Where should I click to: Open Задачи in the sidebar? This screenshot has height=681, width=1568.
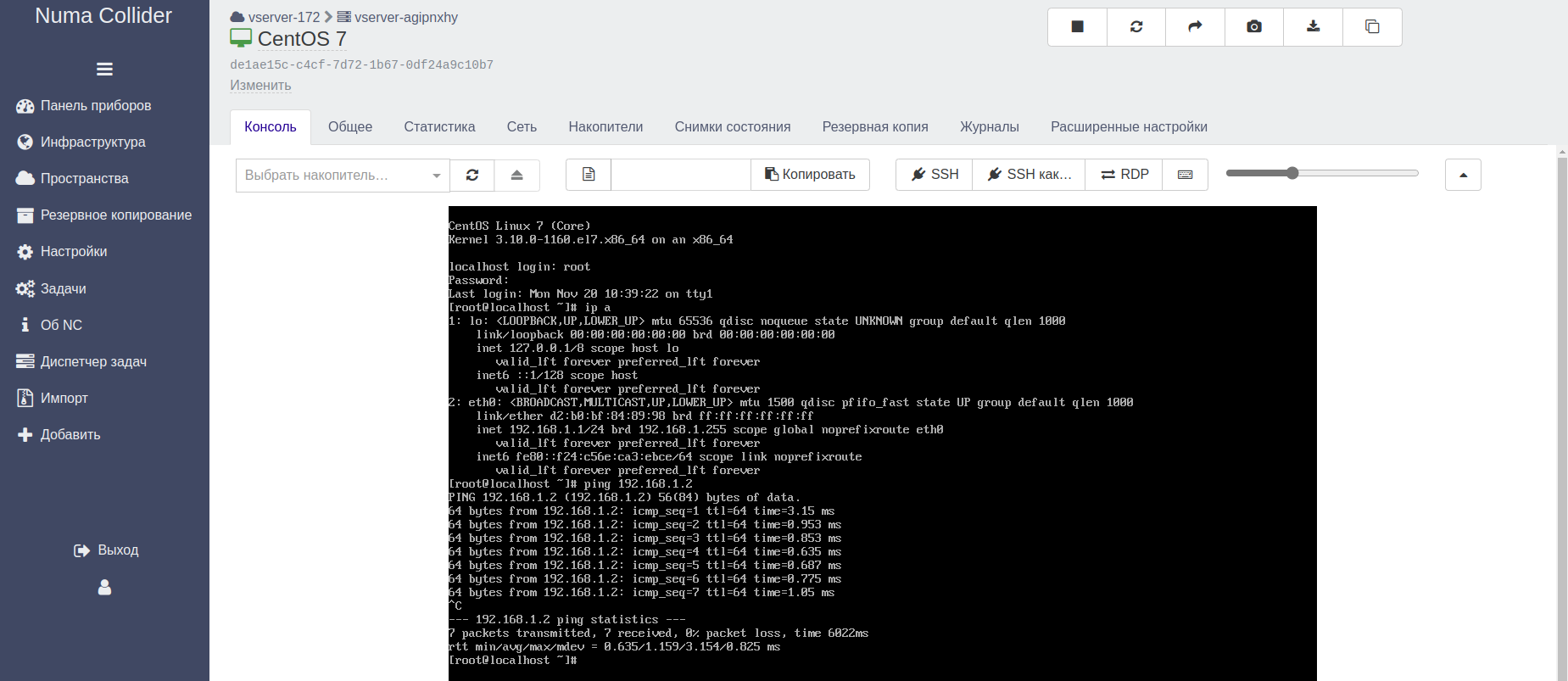click(x=63, y=289)
